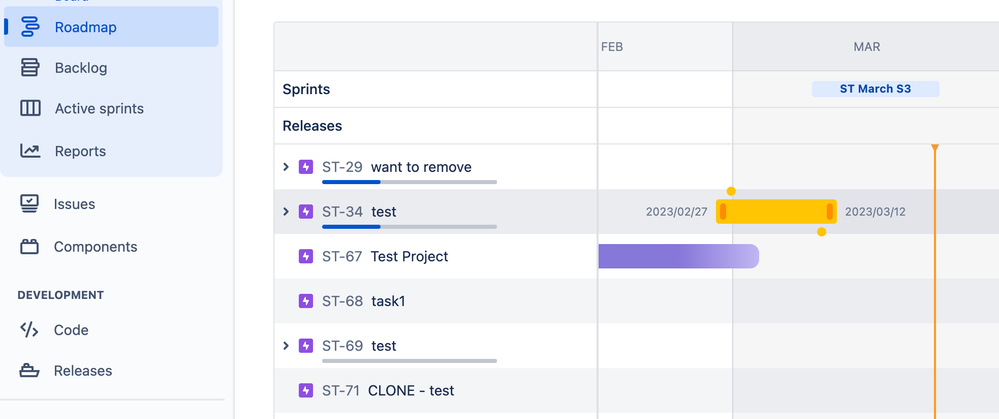Image resolution: width=999 pixels, height=419 pixels.
Task: Click the Reports chart icon
Action: (30, 151)
